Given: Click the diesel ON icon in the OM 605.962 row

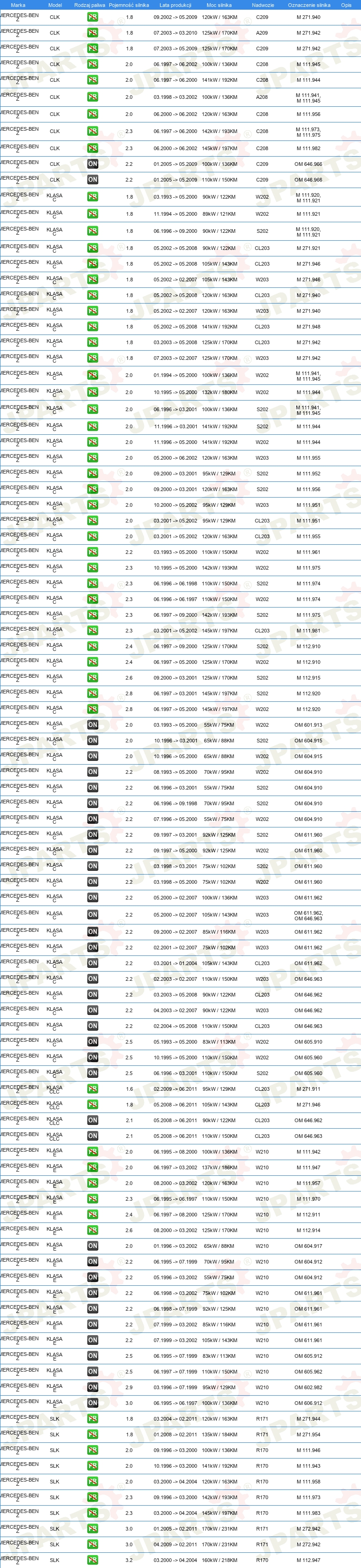Looking at the screenshot, I should (x=92, y=1371).
